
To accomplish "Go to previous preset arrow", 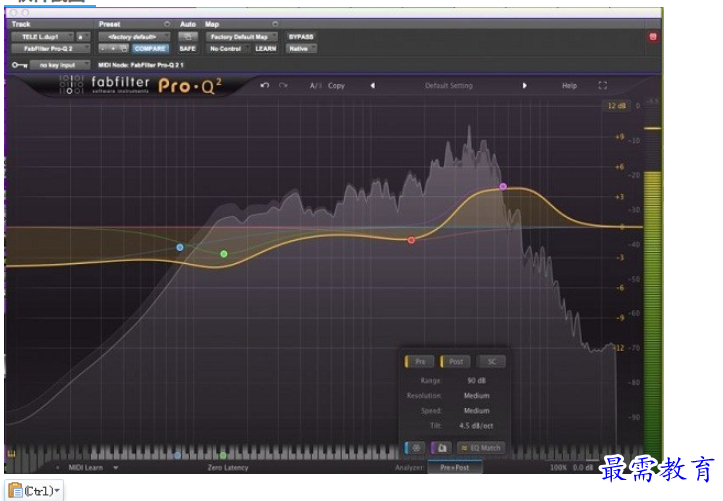I will [x=373, y=85].
